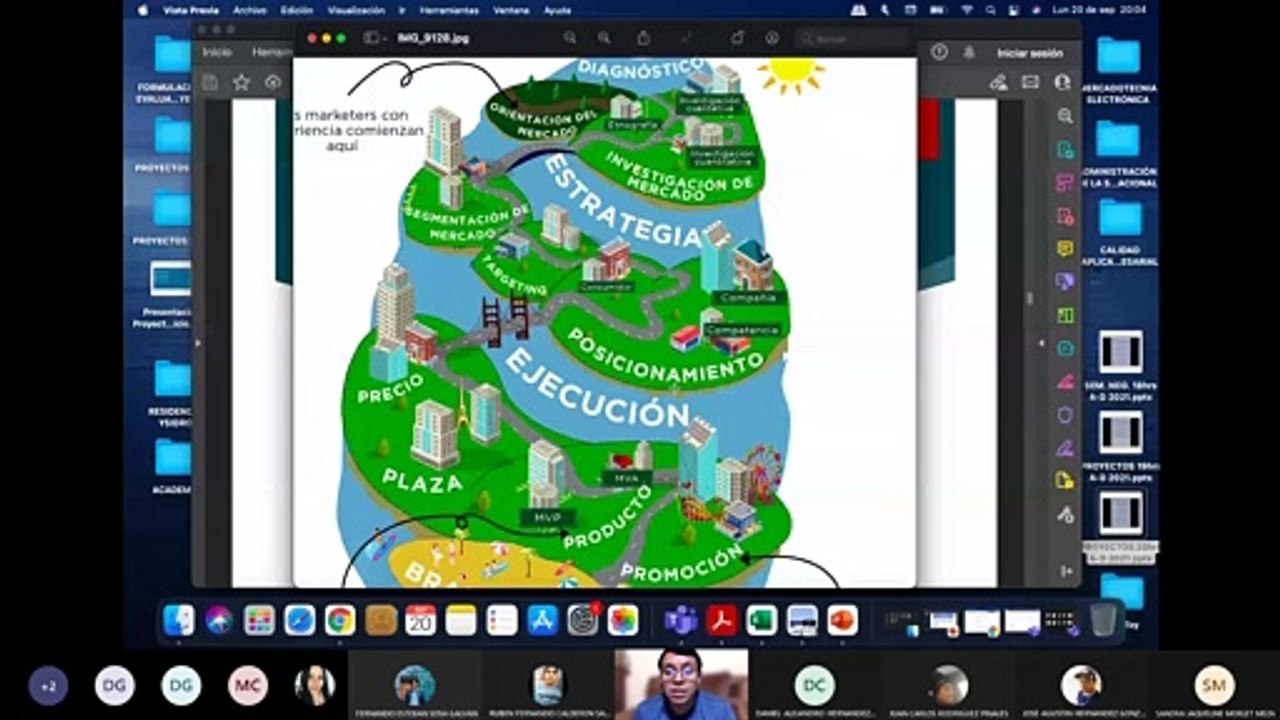Open Launchpad from the Dock
Image resolution: width=1280 pixels, height=720 pixels.
click(x=259, y=620)
